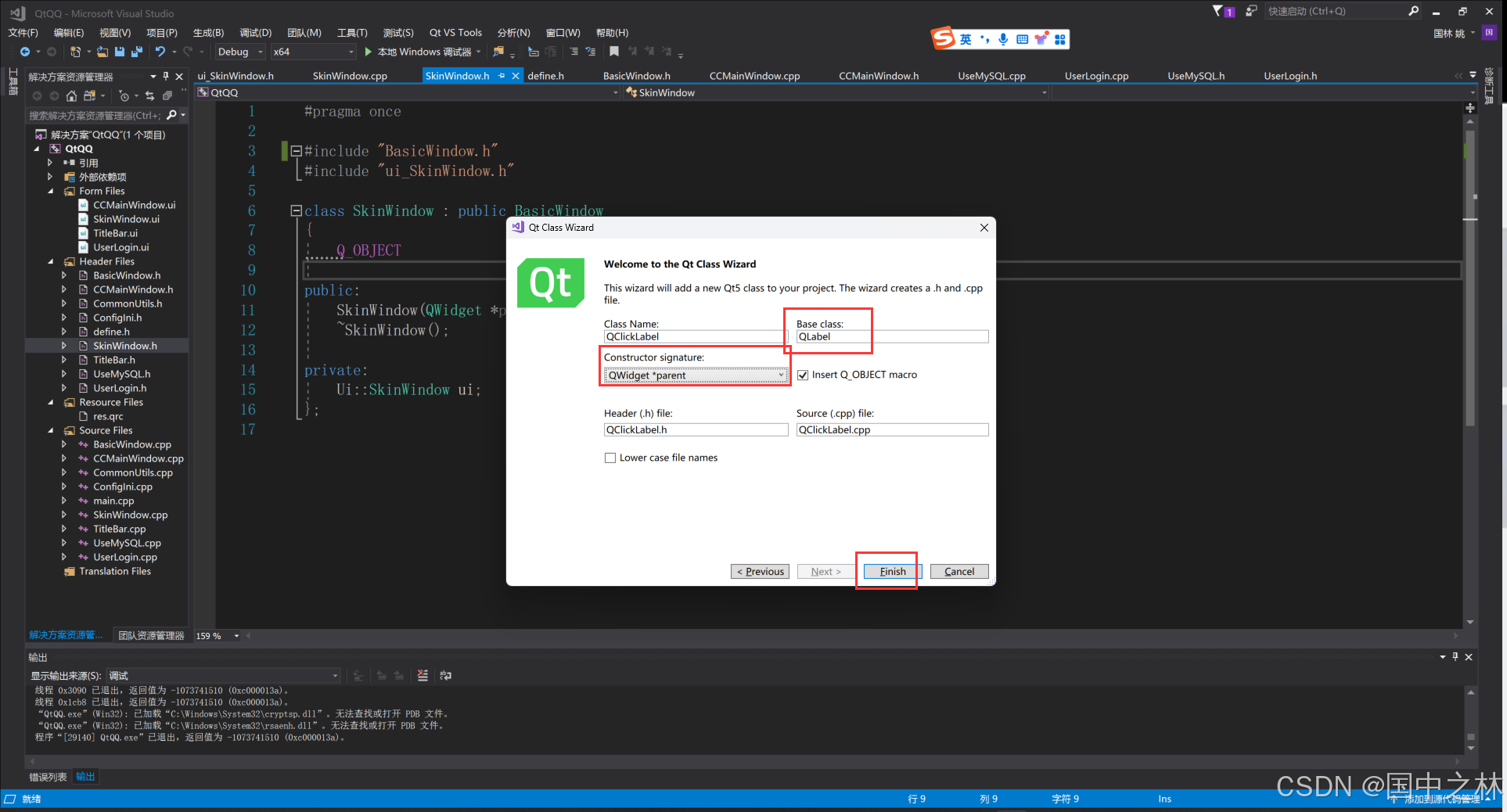Screen dimensions: 1507x812
Task: Switch to the UseMySQL.cpp tab
Action: tap(991, 76)
